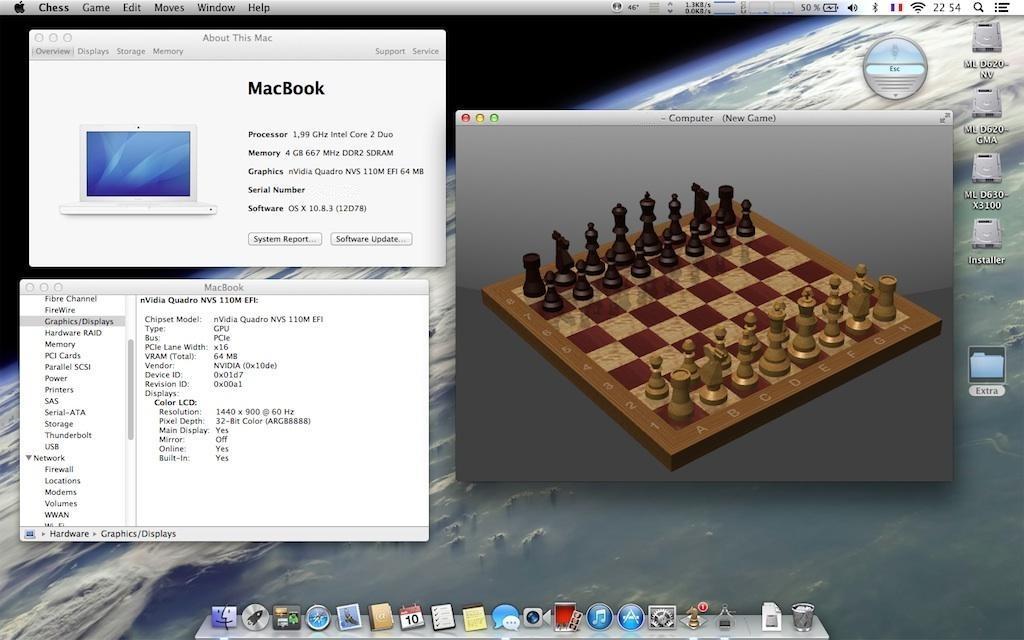1024x640 pixels.
Task: Open the Chess application menu
Action: click(54, 7)
